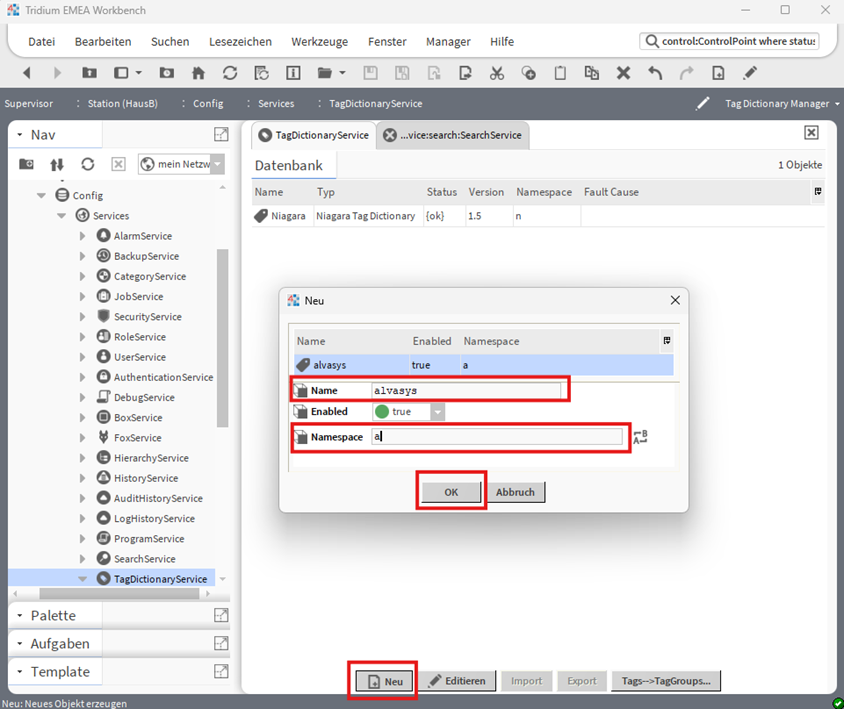
Task: Close the tab view with the X box
Action: click(x=811, y=133)
